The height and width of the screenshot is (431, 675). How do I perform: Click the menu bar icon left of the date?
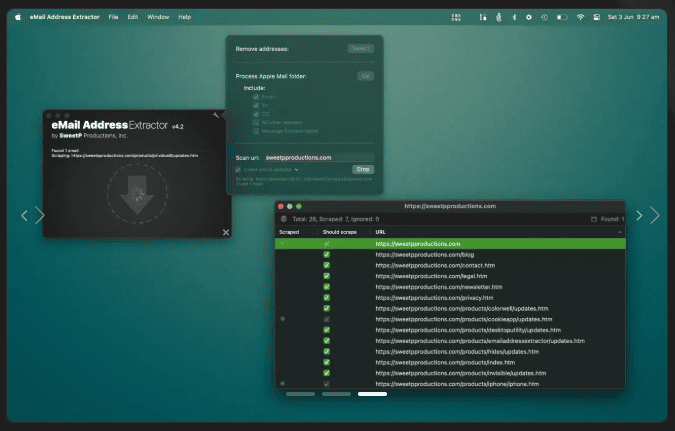[597, 17]
